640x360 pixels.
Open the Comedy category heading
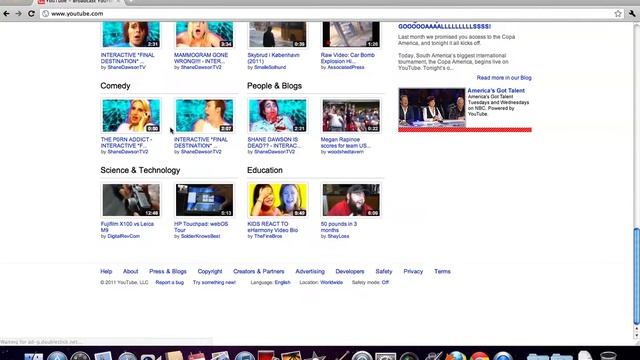(115, 86)
